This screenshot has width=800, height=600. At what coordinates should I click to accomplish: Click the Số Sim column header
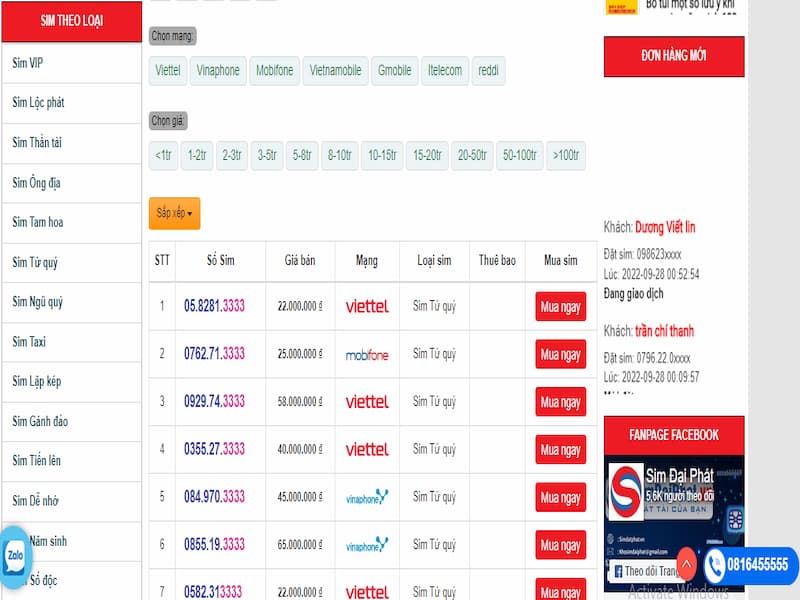(x=220, y=261)
